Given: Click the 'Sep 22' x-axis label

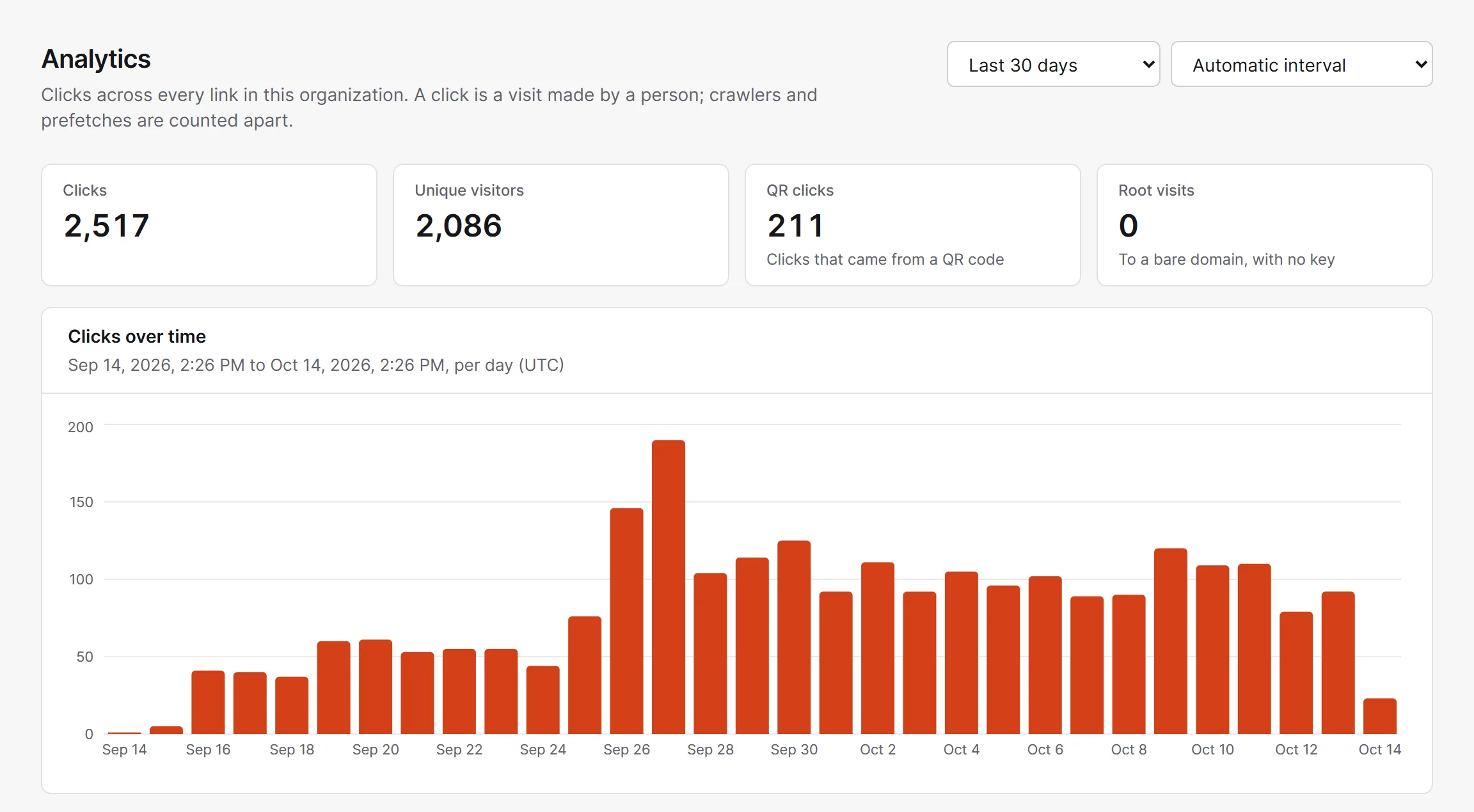Looking at the screenshot, I should 459,749.
